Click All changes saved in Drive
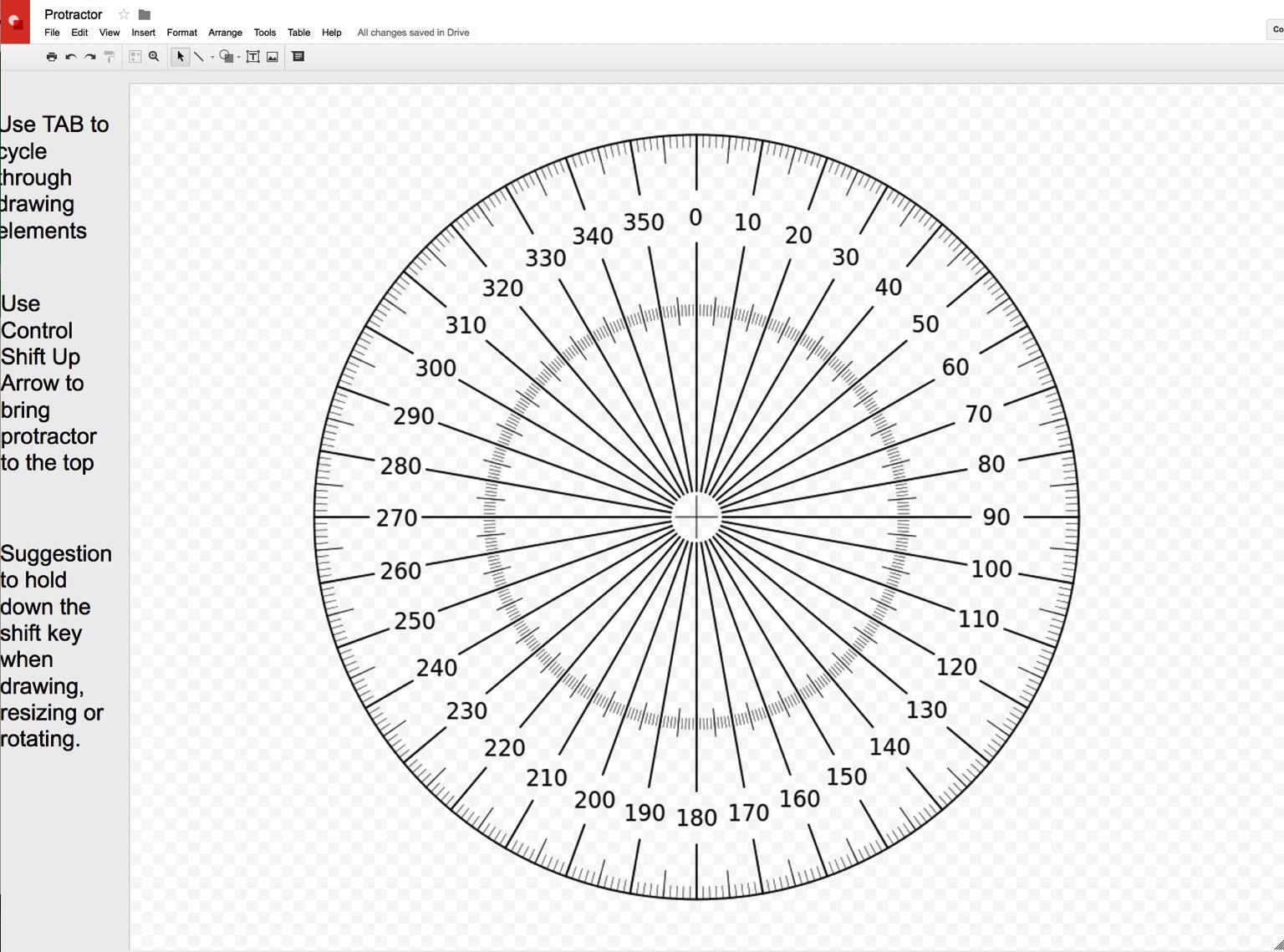The width and height of the screenshot is (1284, 952). (413, 33)
